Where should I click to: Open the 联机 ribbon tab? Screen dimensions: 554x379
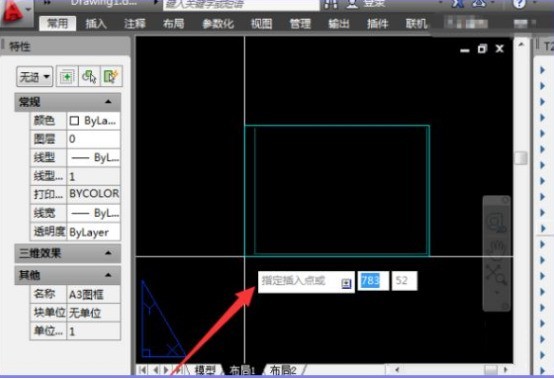(416, 24)
